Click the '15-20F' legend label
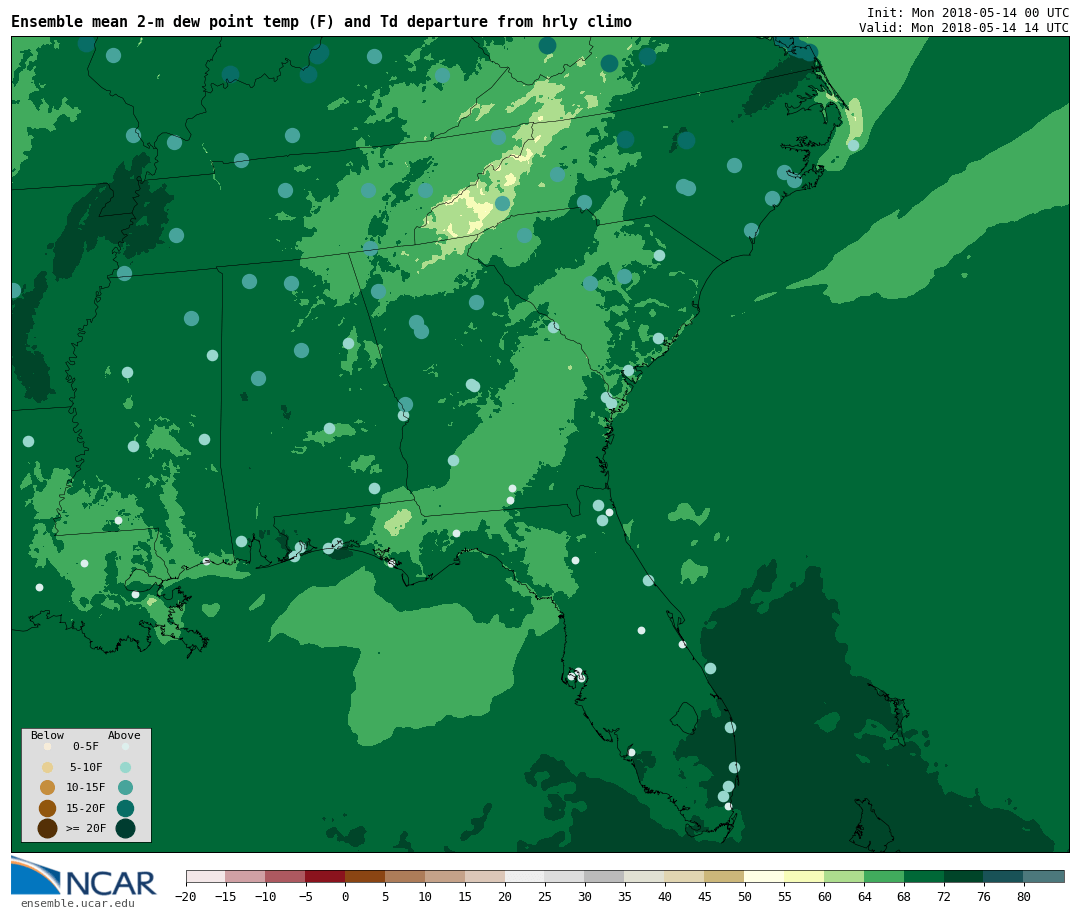Screen dimensions: 1080x915 coord(86,808)
